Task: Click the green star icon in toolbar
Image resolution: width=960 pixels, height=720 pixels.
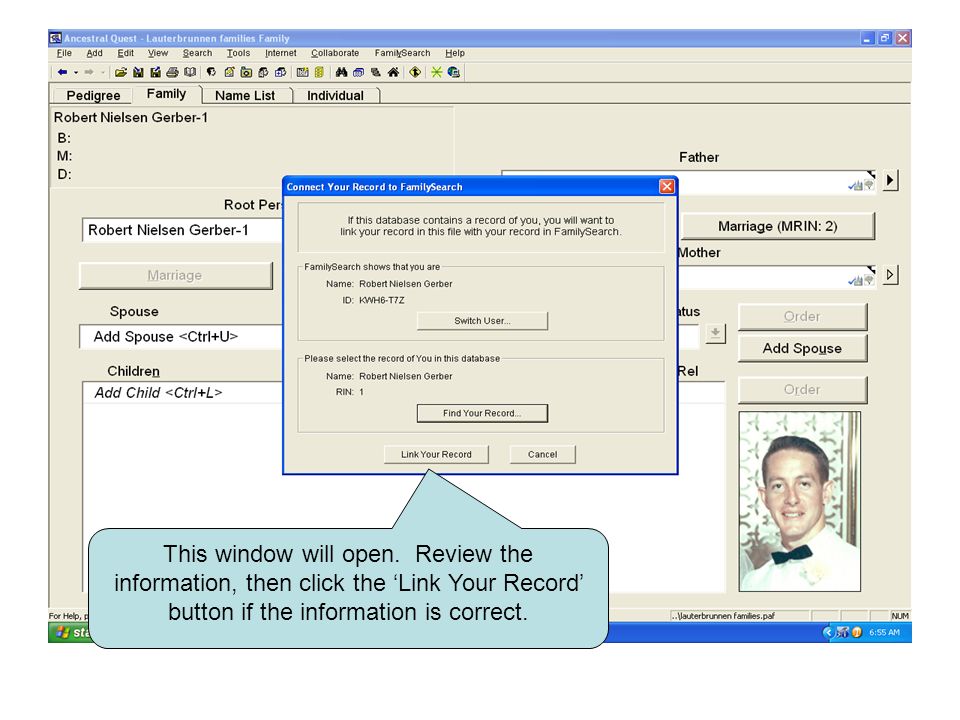Action: [x=437, y=72]
